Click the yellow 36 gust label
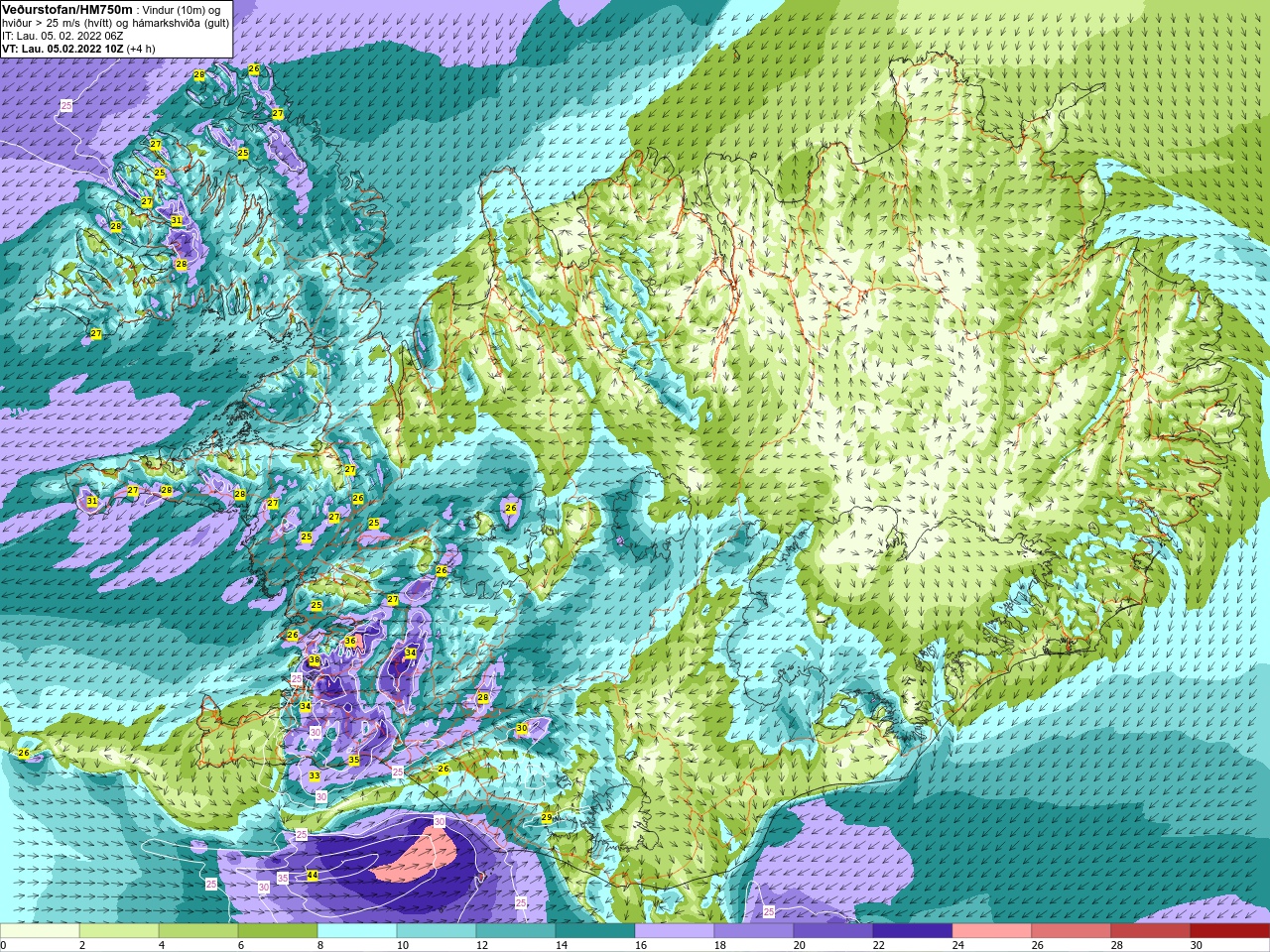 pos(350,642)
